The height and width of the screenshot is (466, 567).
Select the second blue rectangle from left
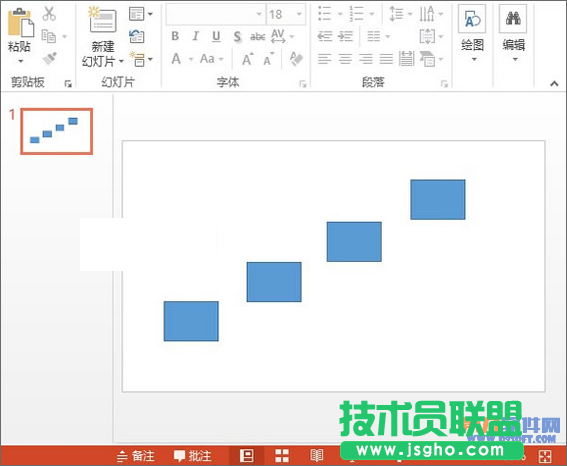(x=274, y=282)
